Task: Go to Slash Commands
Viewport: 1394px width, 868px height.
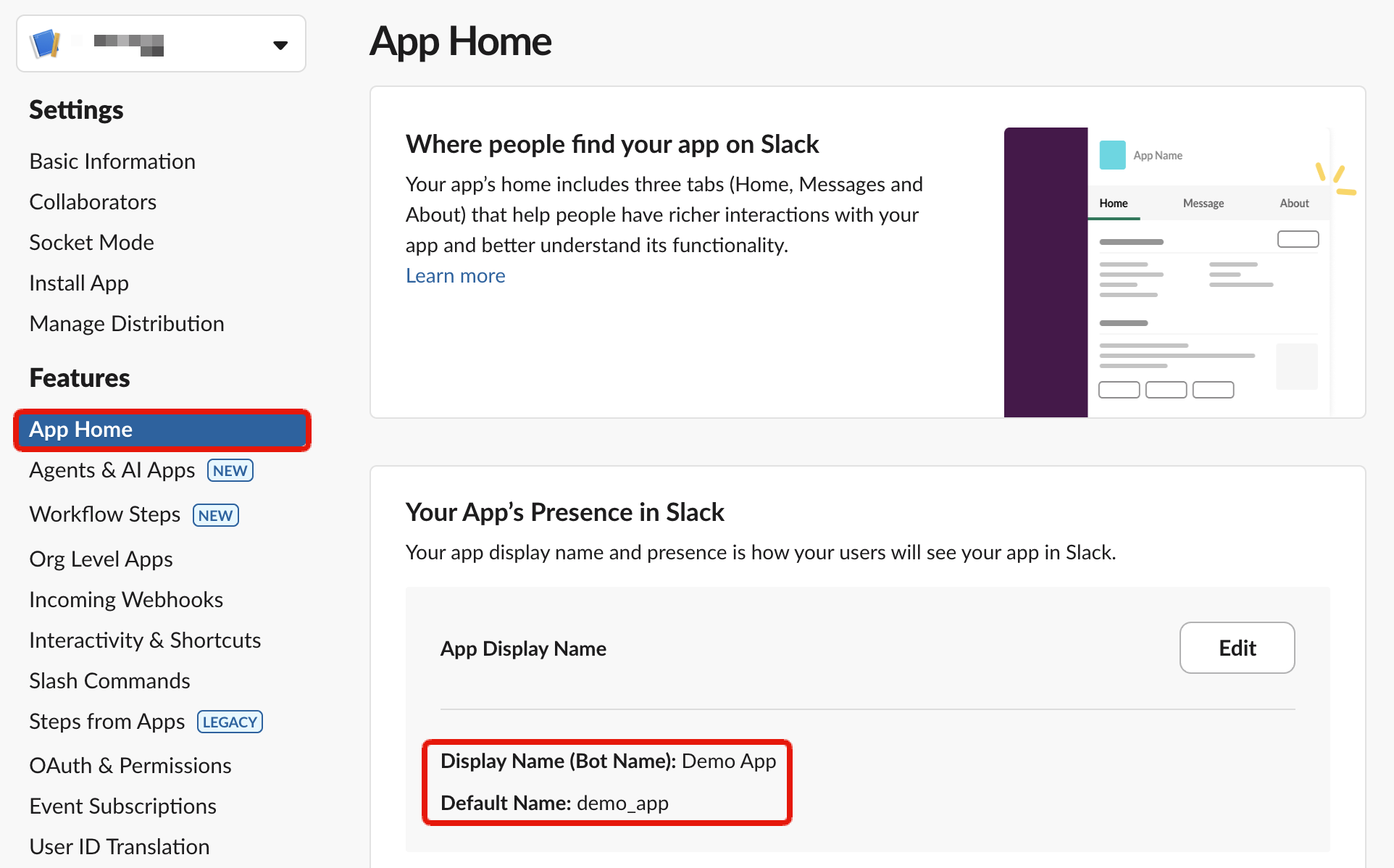Action: click(109, 680)
